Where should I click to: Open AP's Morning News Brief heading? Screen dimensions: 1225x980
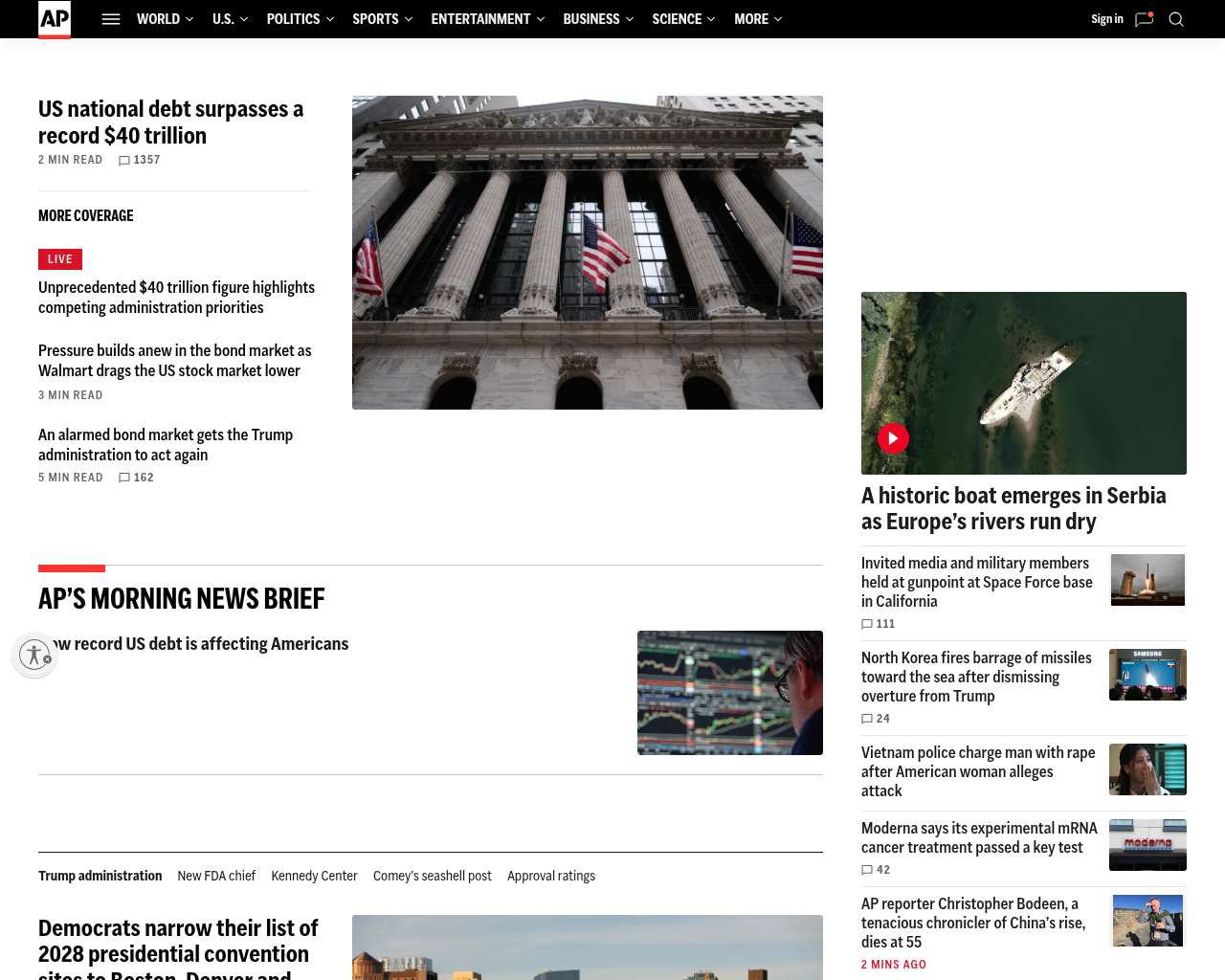click(x=182, y=599)
